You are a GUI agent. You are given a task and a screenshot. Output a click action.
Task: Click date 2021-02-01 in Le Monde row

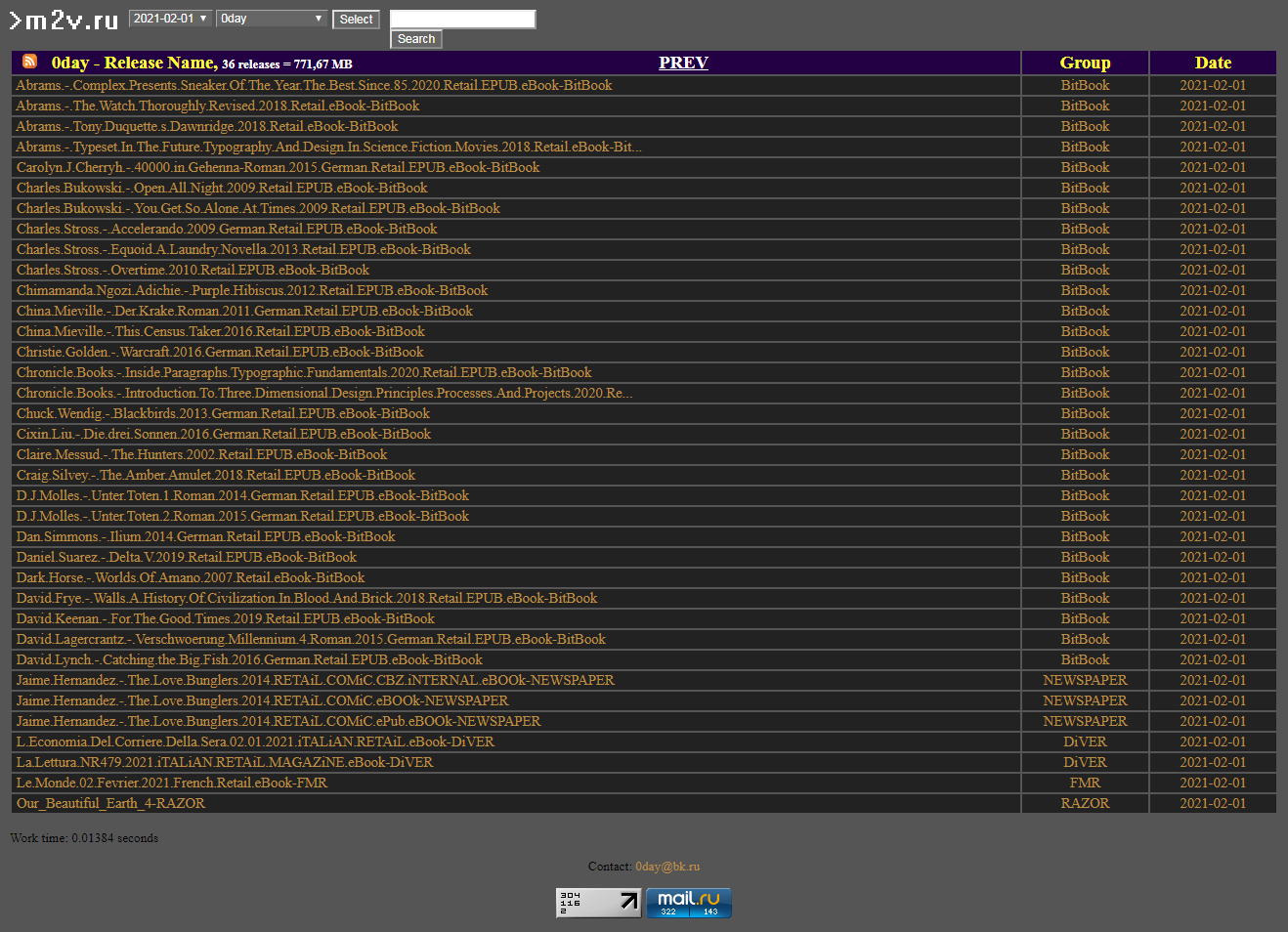click(x=1213, y=783)
